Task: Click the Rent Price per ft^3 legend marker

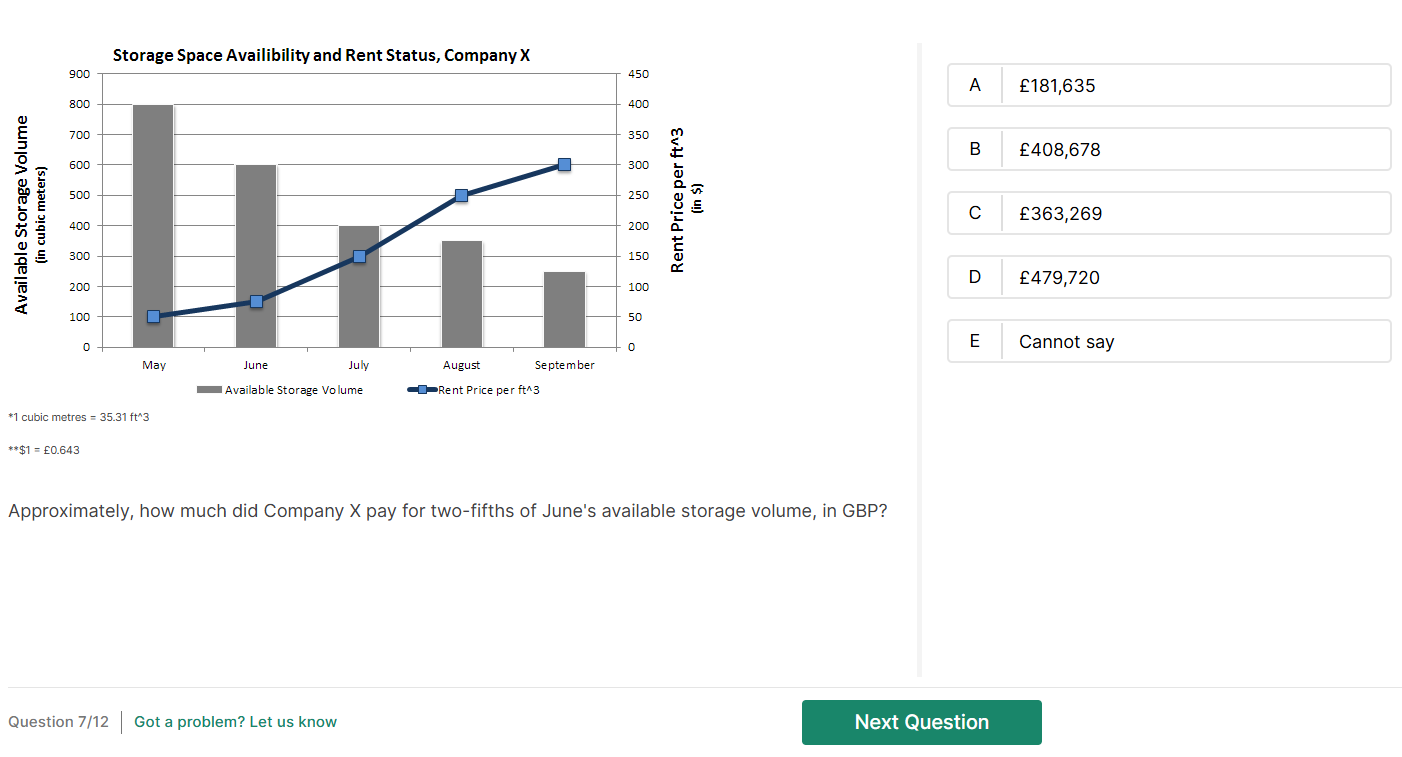Action: coord(422,390)
